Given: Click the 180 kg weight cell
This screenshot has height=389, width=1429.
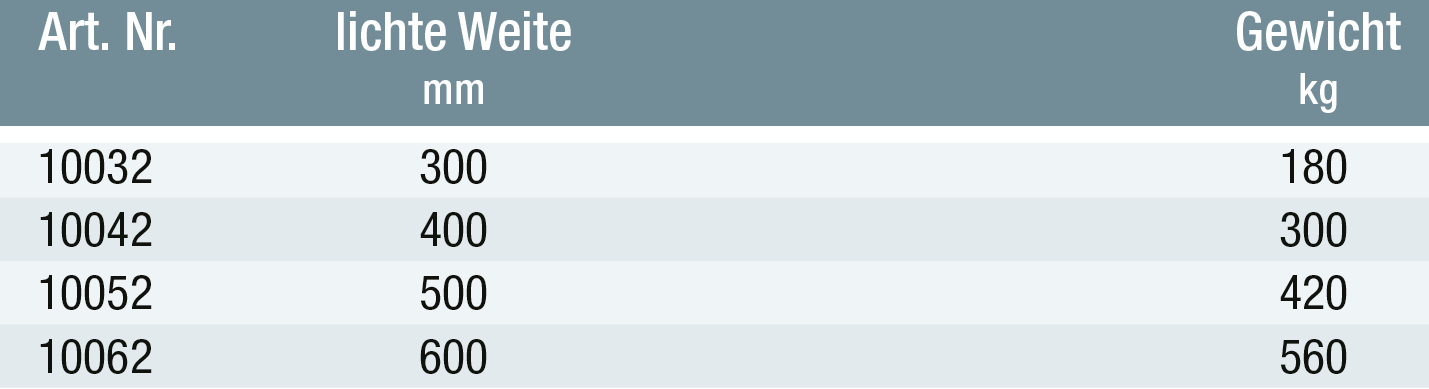Looking at the screenshot, I should [x=1315, y=169].
